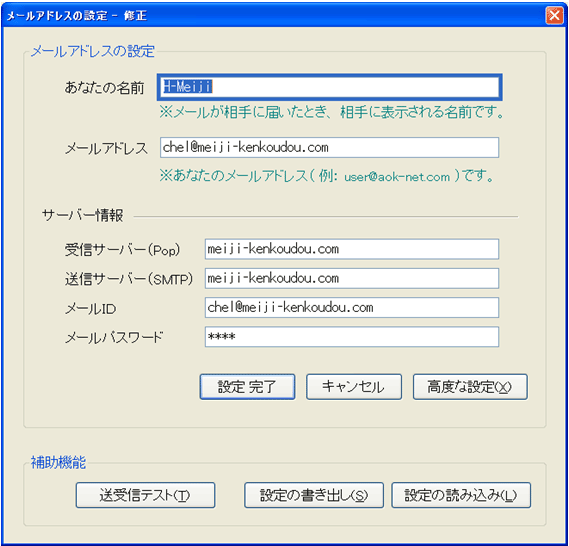Click 設定の読み込み(L) import button
This screenshot has height=546, width=569.
(461, 495)
